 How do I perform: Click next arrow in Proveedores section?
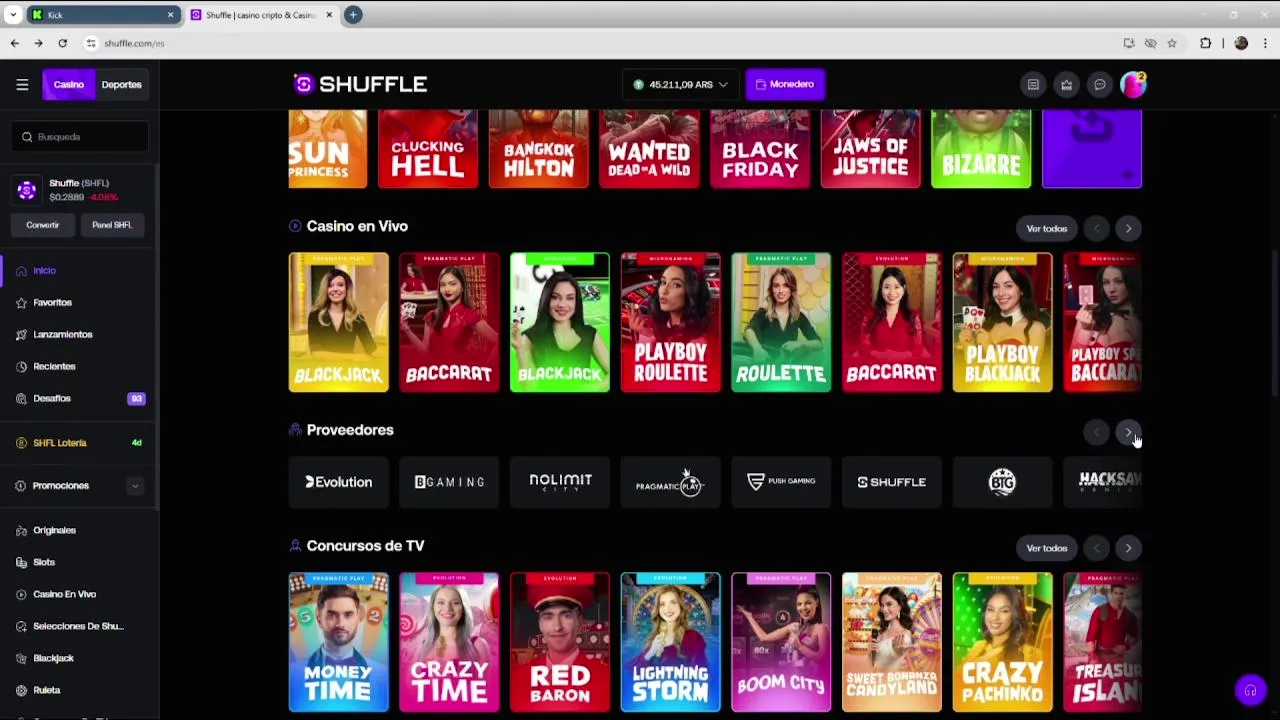pos(1128,432)
